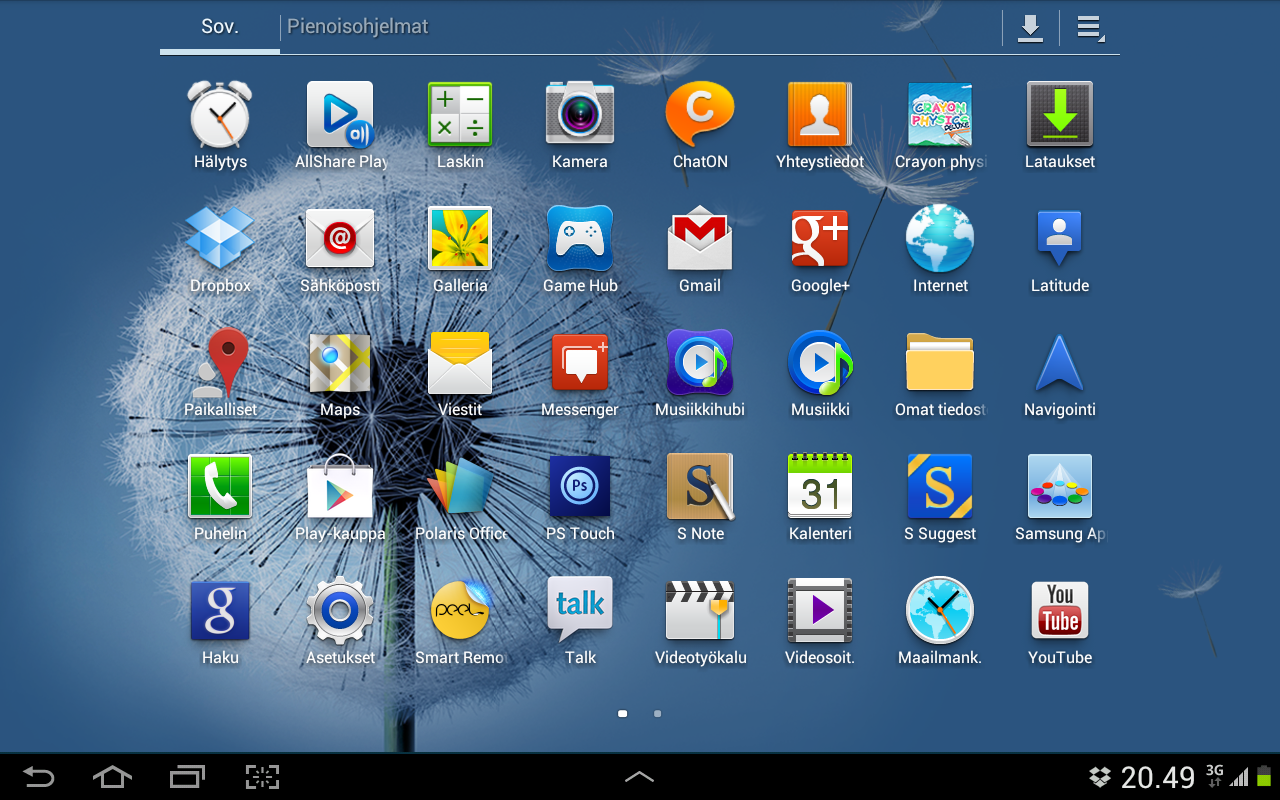Launch the YouTube app
Screen dimensions: 1280x800
click(1060, 622)
